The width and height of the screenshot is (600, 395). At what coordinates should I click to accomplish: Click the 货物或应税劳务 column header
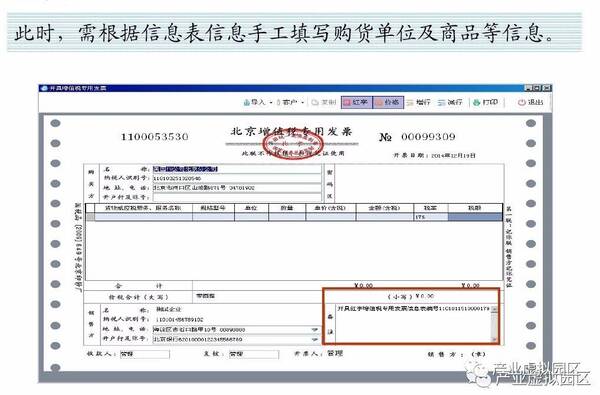[x=143, y=208]
